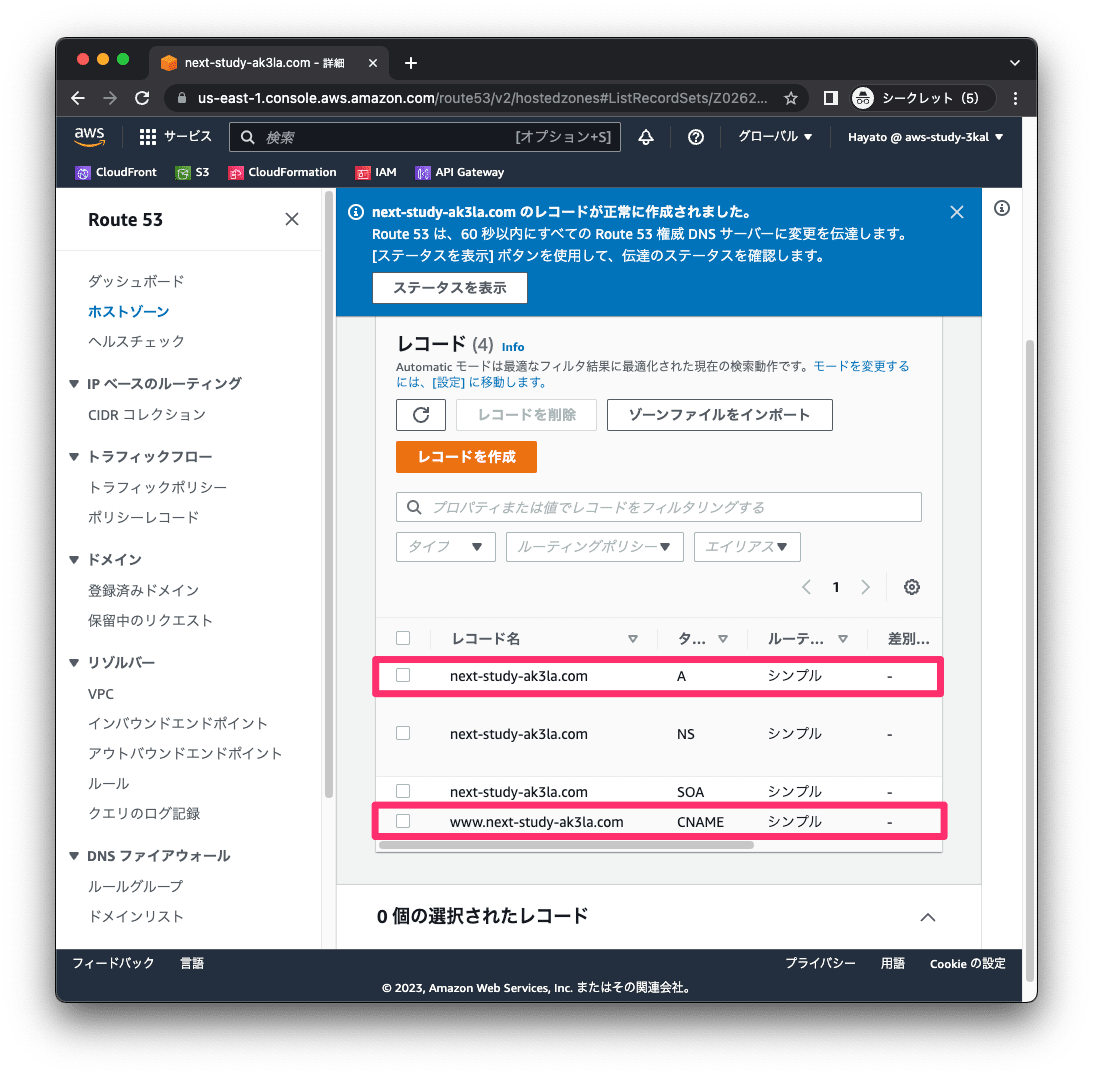Open the tab search chevron in title bar
1093x1076 pixels.
[1015, 63]
